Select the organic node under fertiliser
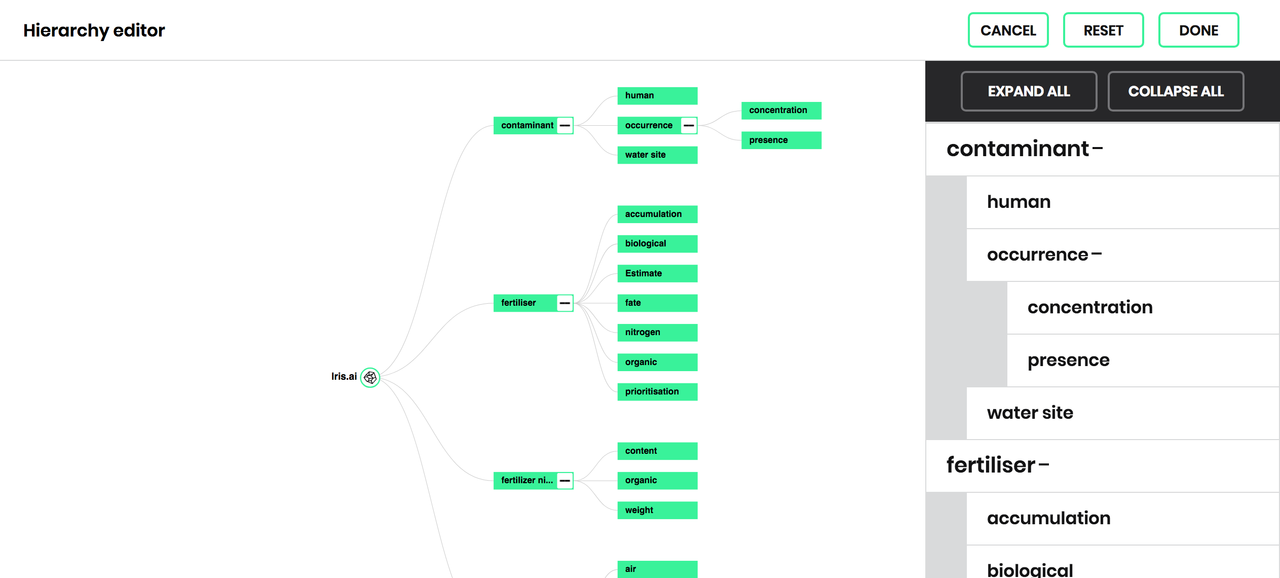The image size is (1280, 578). click(657, 362)
